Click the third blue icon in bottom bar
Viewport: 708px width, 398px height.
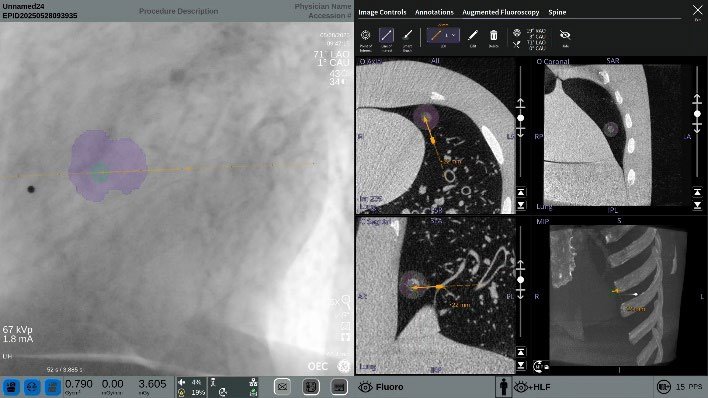tap(53, 387)
